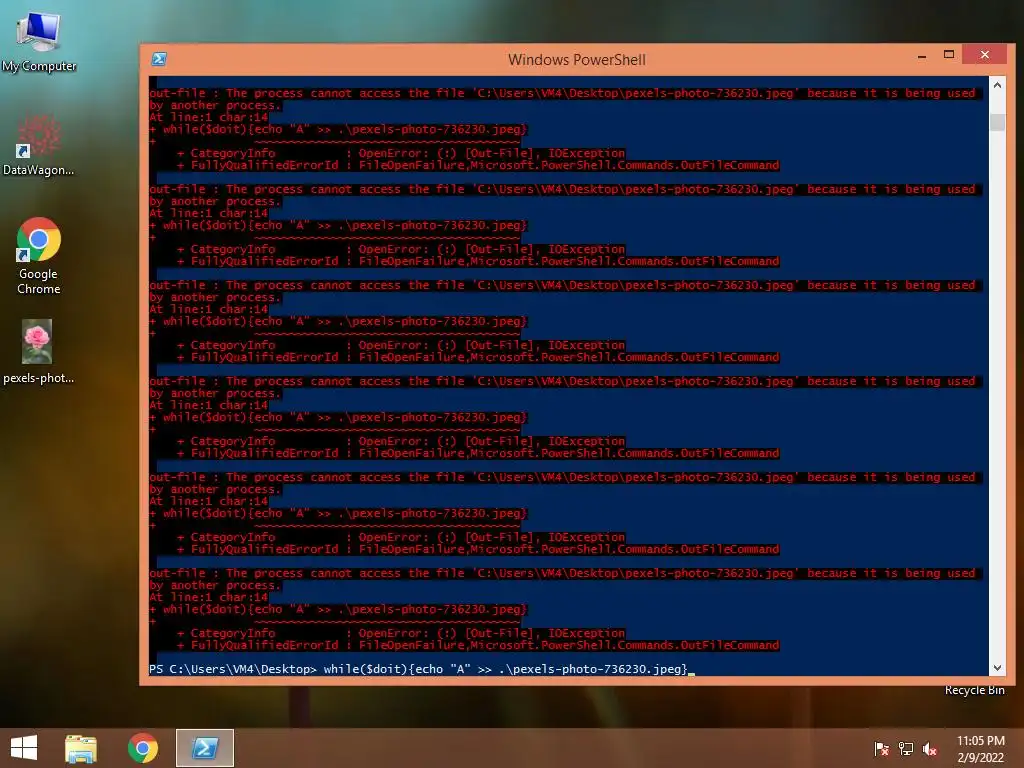Click the PowerShell scrollbar down arrow
1024x768 pixels.
coord(997,667)
